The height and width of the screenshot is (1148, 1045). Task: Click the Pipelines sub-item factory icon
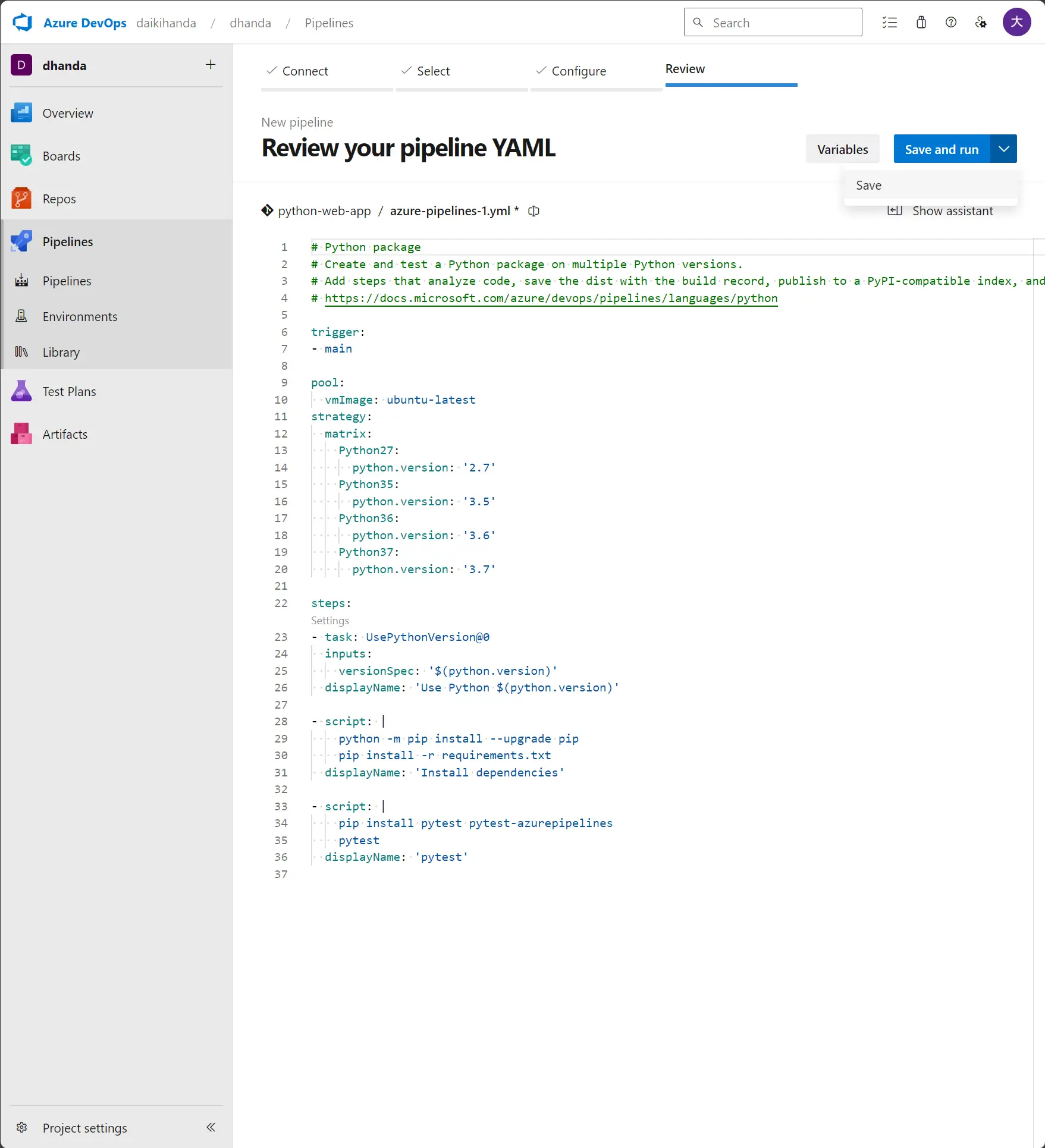(x=21, y=281)
